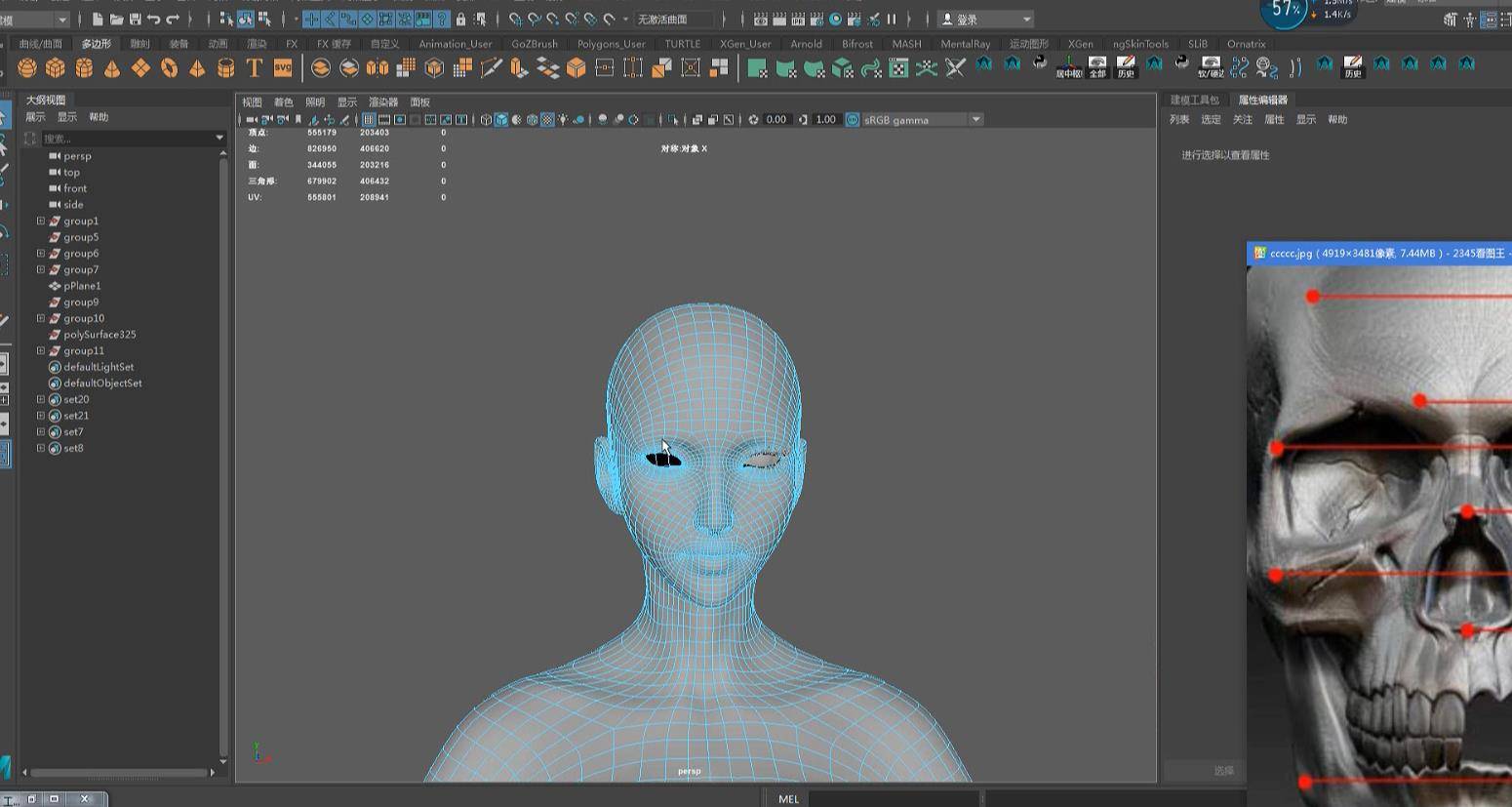This screenshot has height=807, width=1512.
Task: Open the outliner search filter dropdown
Action: point(219,139)
